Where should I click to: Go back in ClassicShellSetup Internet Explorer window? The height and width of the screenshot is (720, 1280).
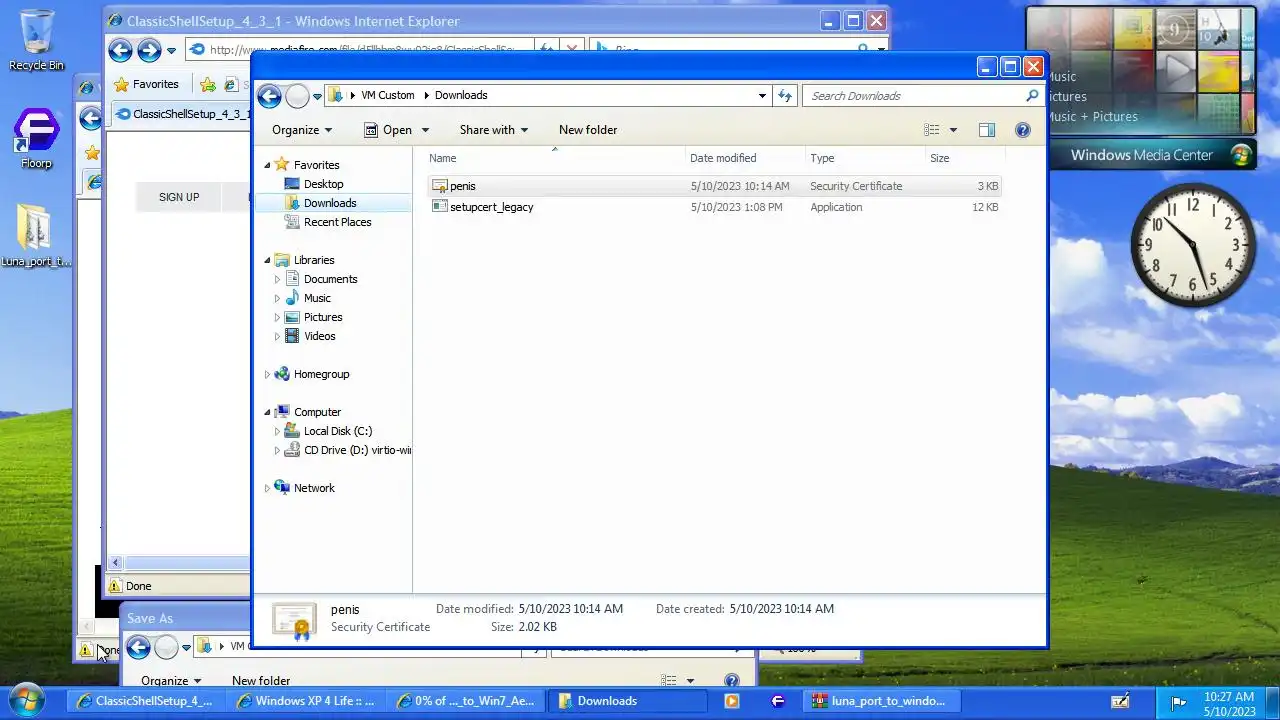click(x=120, y=50)
